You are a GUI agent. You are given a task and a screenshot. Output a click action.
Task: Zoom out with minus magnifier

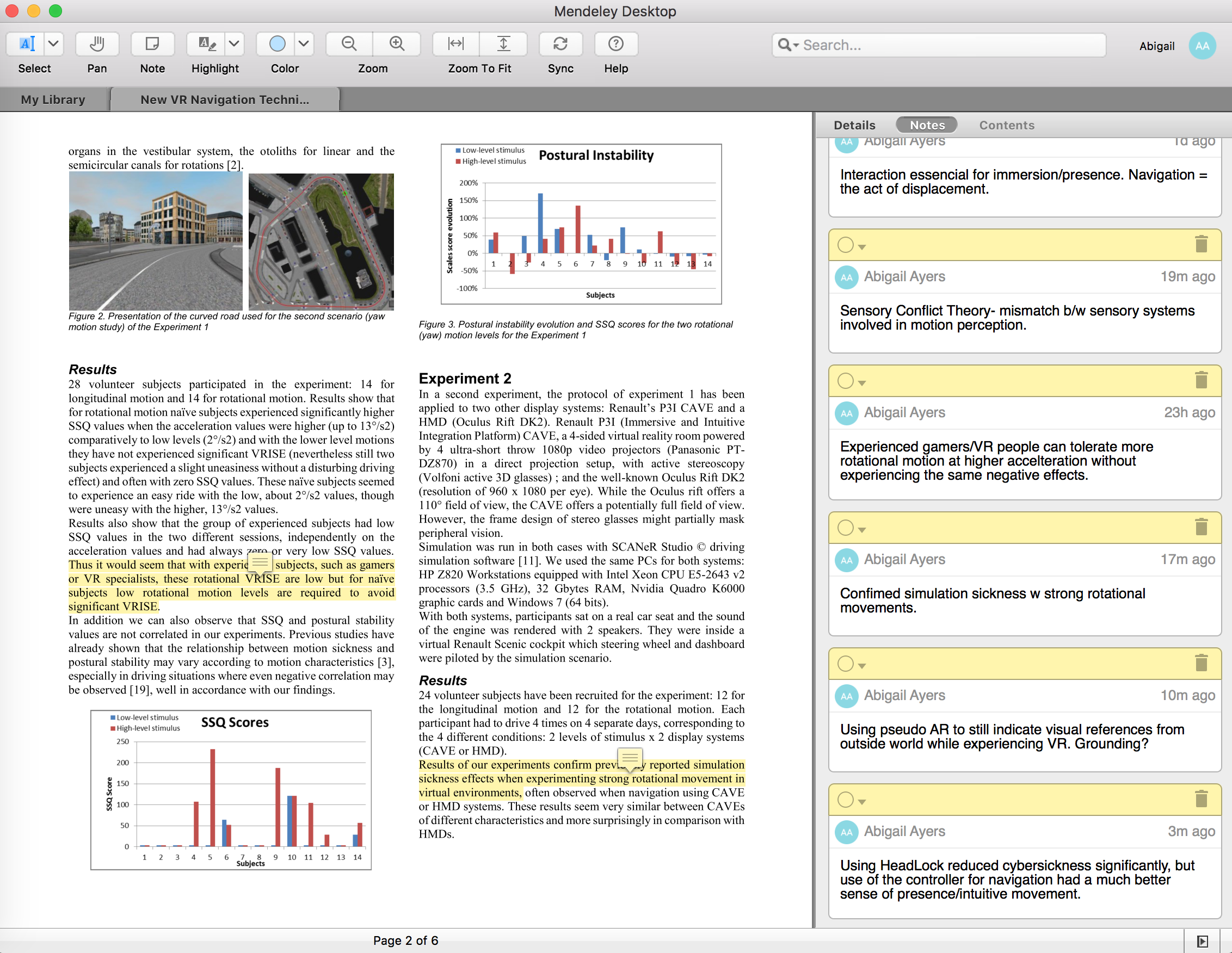349,44
